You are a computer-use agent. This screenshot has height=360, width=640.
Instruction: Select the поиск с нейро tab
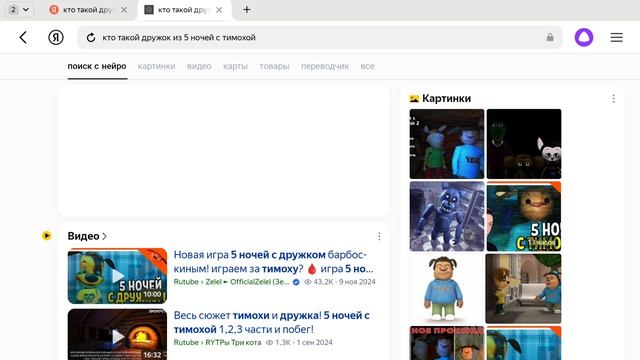(97, 66)
